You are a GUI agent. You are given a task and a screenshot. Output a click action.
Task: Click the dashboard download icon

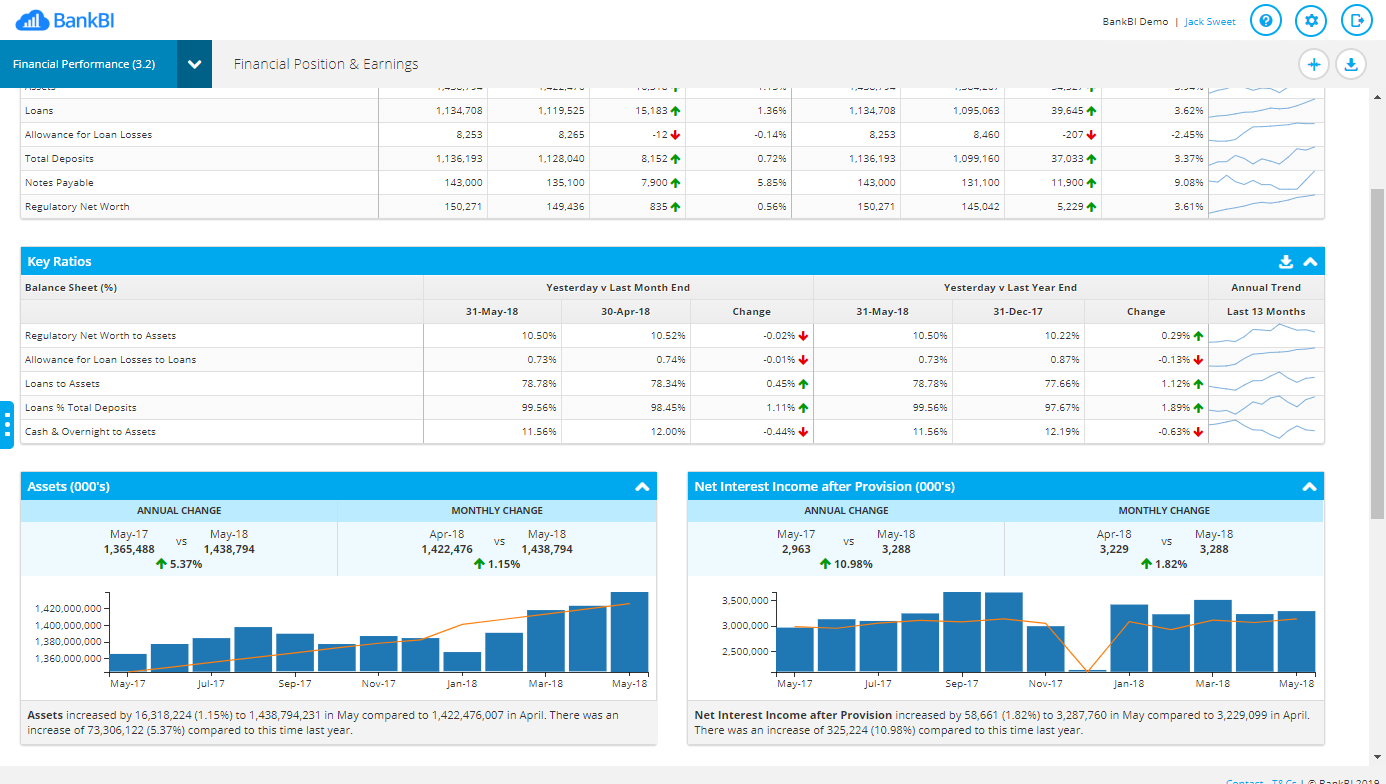(x=1351, y=63)
